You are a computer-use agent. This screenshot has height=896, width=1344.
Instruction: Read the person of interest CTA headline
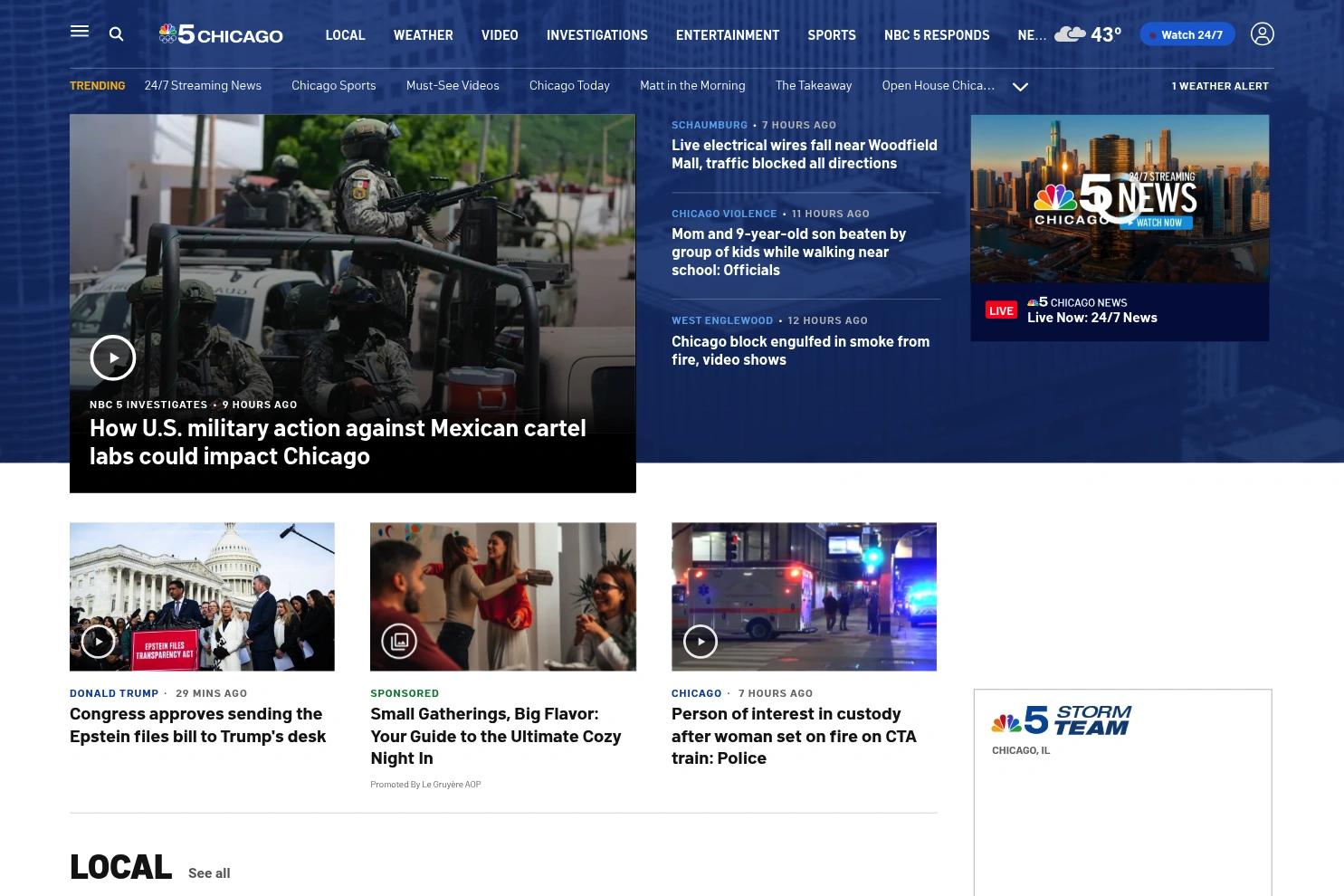click(x=794, y=736)
